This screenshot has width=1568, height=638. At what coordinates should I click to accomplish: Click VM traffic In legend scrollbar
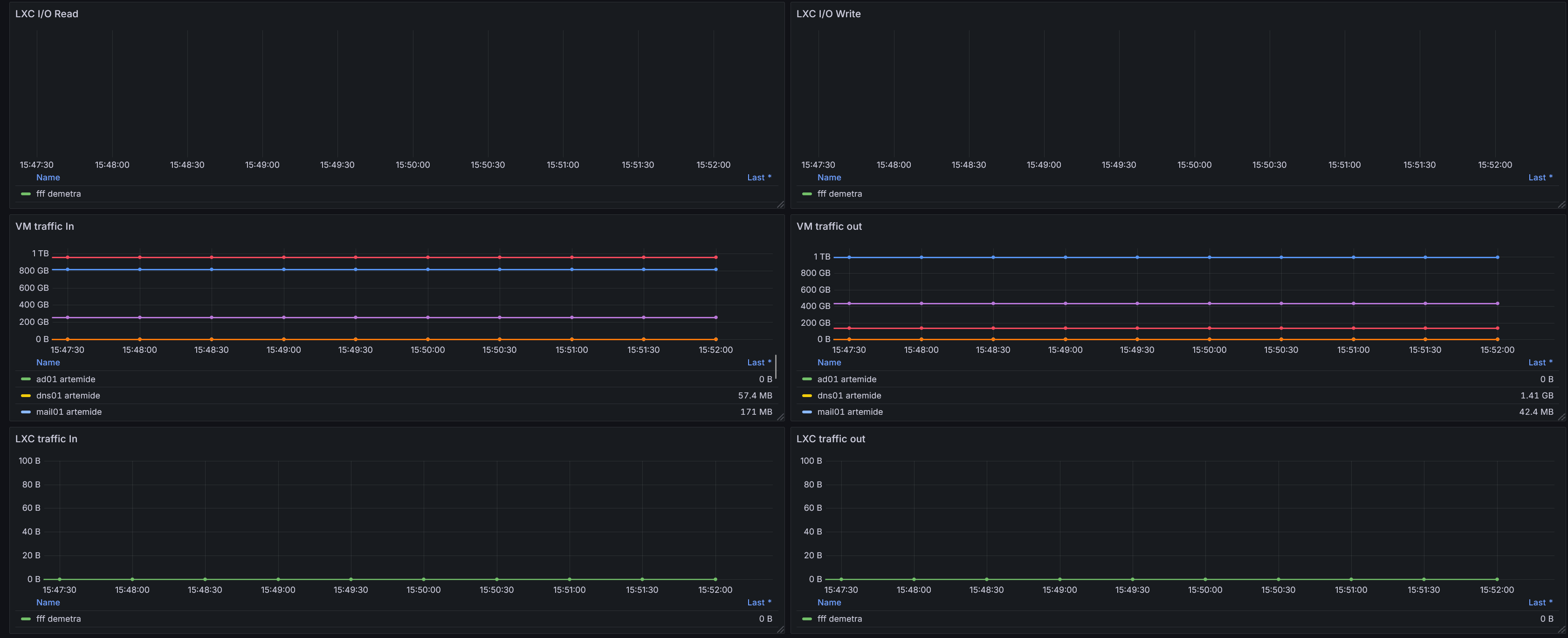[x=776, y=367]
